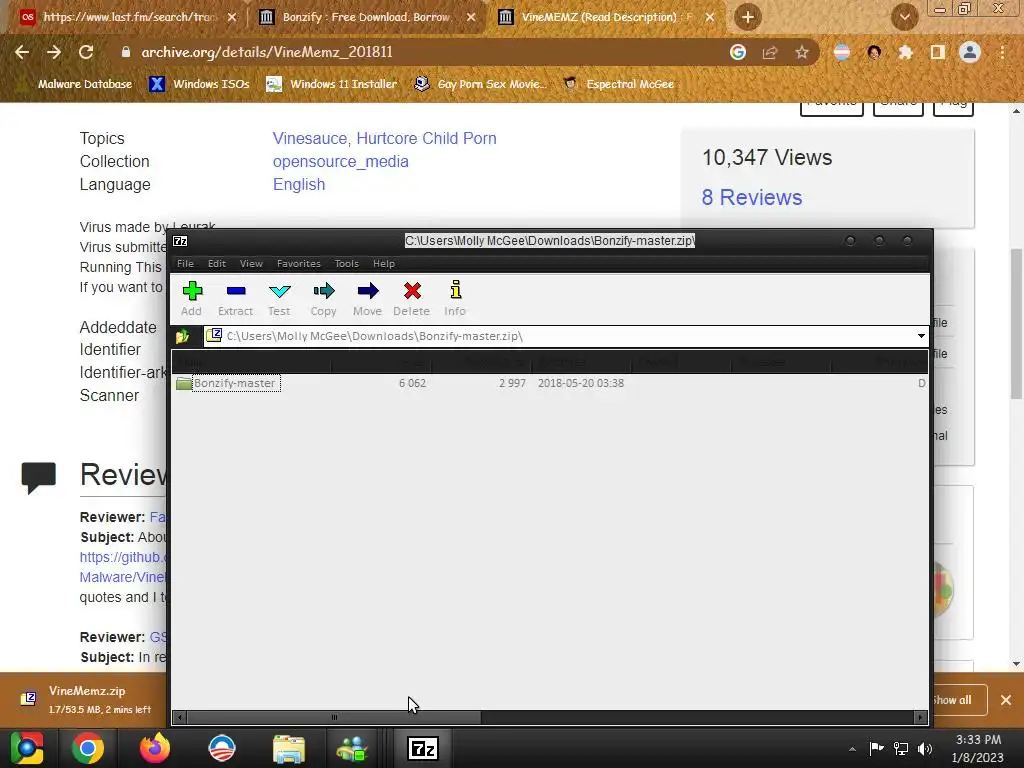1024x768 pixels.
Task: Go forward in Chrome
Action: click(54, 52)
